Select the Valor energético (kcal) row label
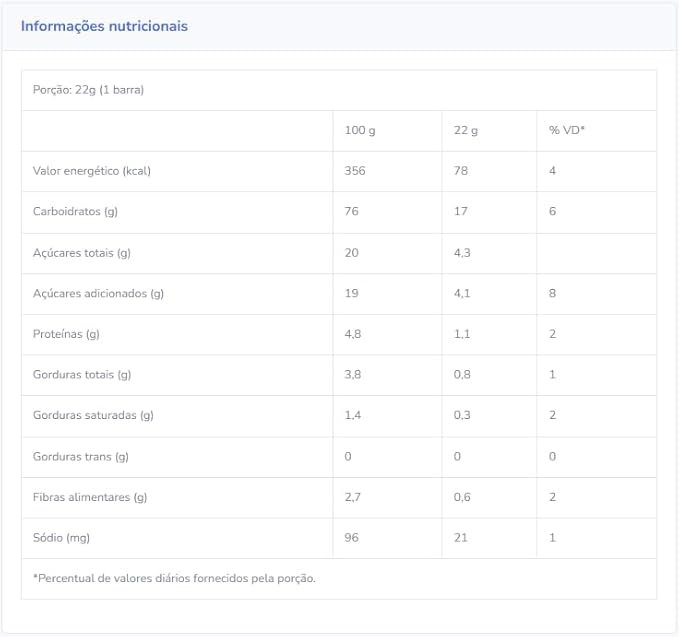This screenshot has width=679, height=637. [92, 171]
